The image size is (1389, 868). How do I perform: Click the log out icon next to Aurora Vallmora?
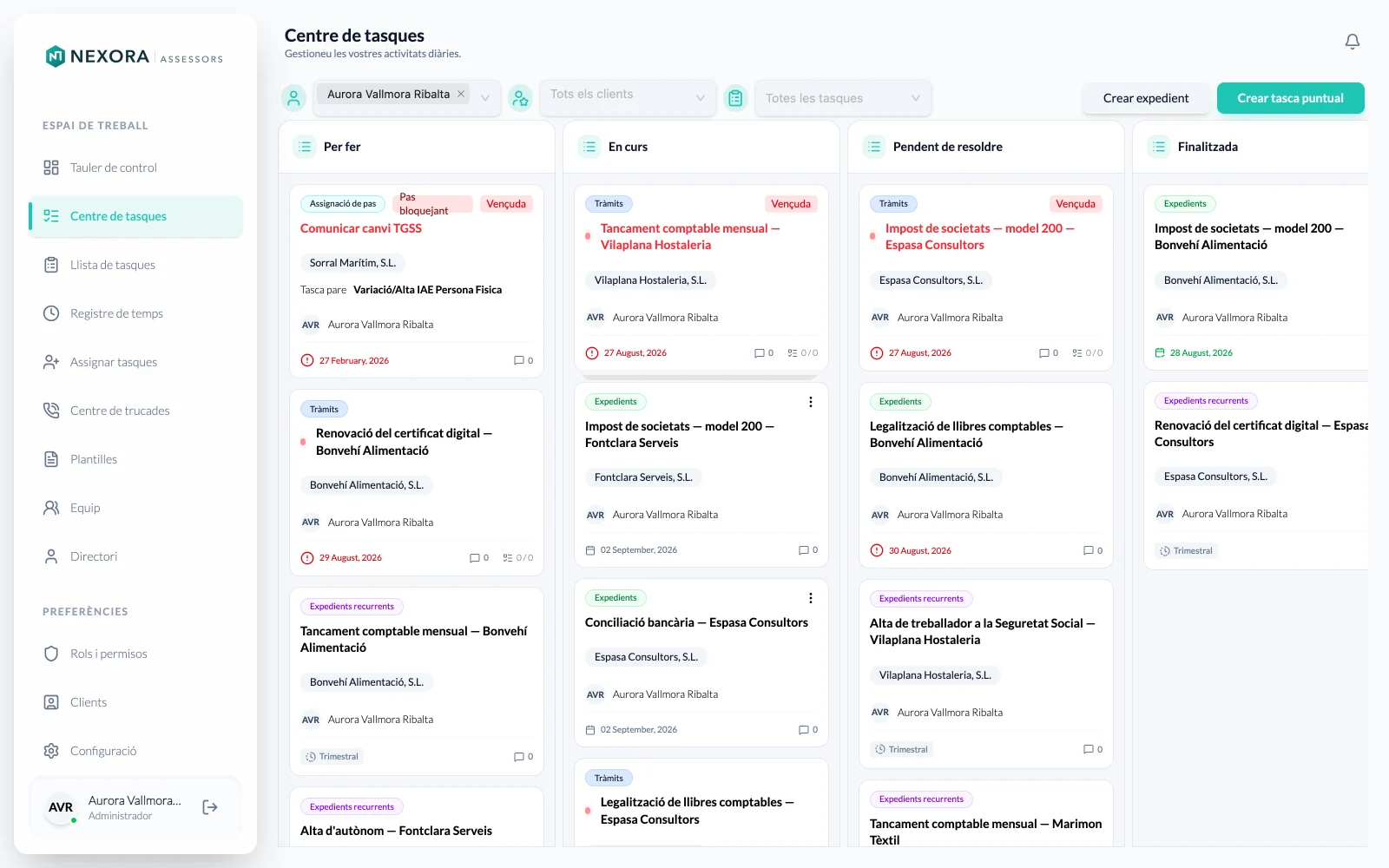(x=210, y=807)
